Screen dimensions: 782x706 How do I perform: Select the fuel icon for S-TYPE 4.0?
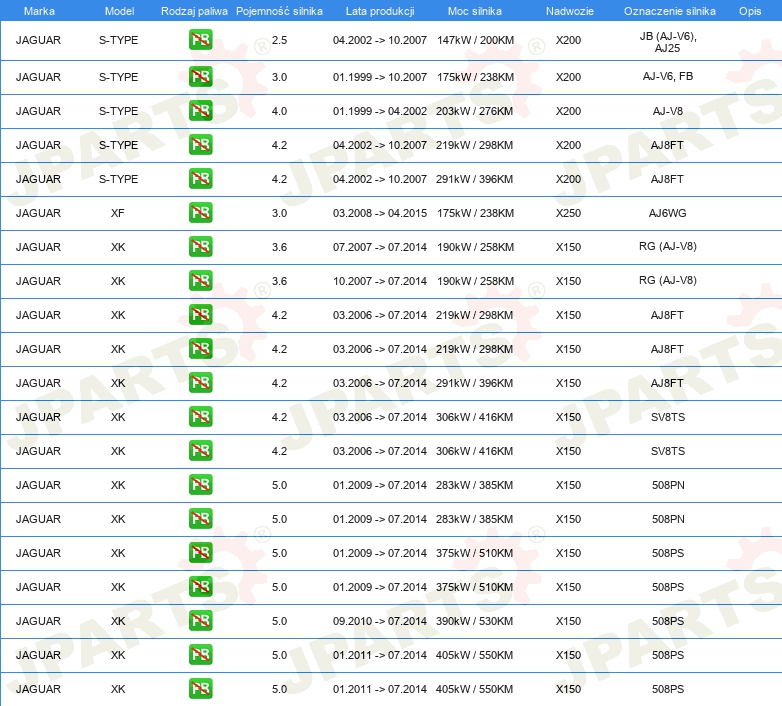[x=200, y=111]
